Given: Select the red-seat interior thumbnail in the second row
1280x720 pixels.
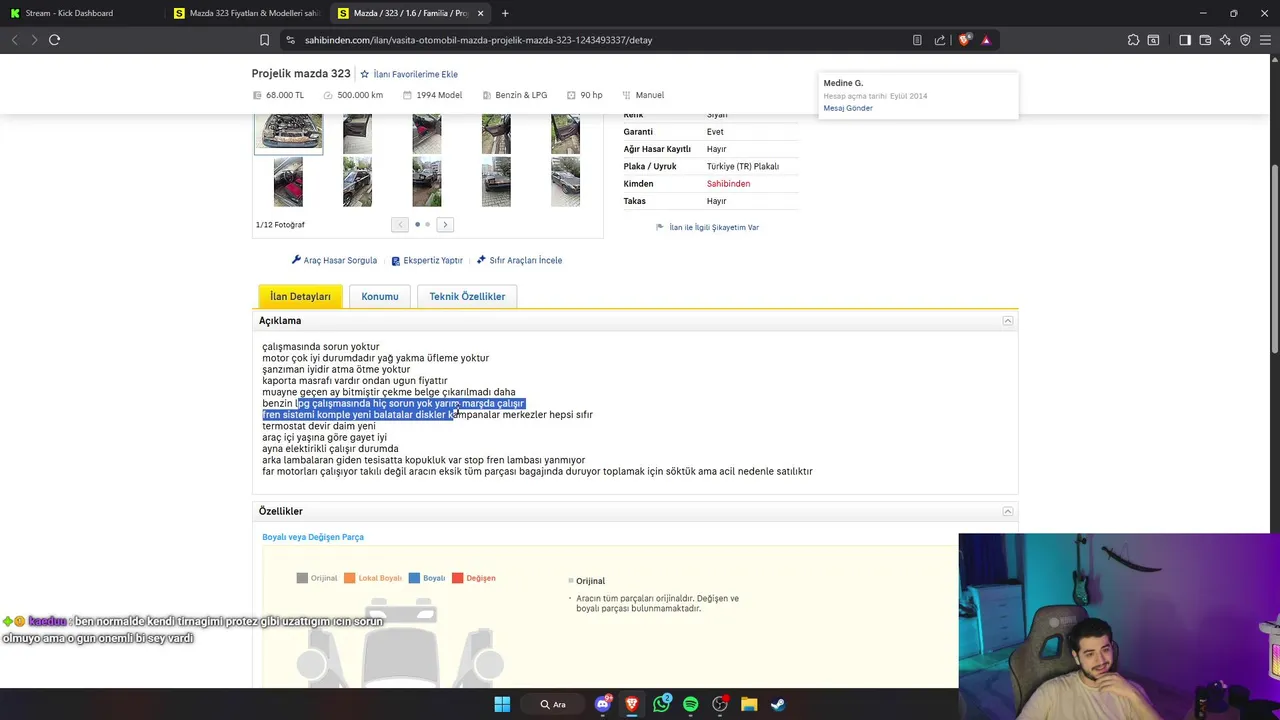Looking at the screenshot, I should pos(288,182).
